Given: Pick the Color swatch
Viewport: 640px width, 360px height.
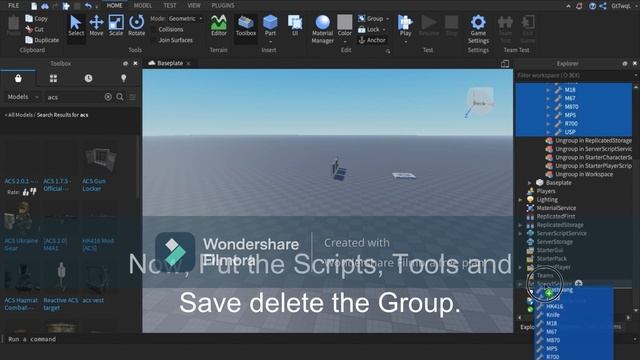Looking at the screenshot, I should pos(344,22).
